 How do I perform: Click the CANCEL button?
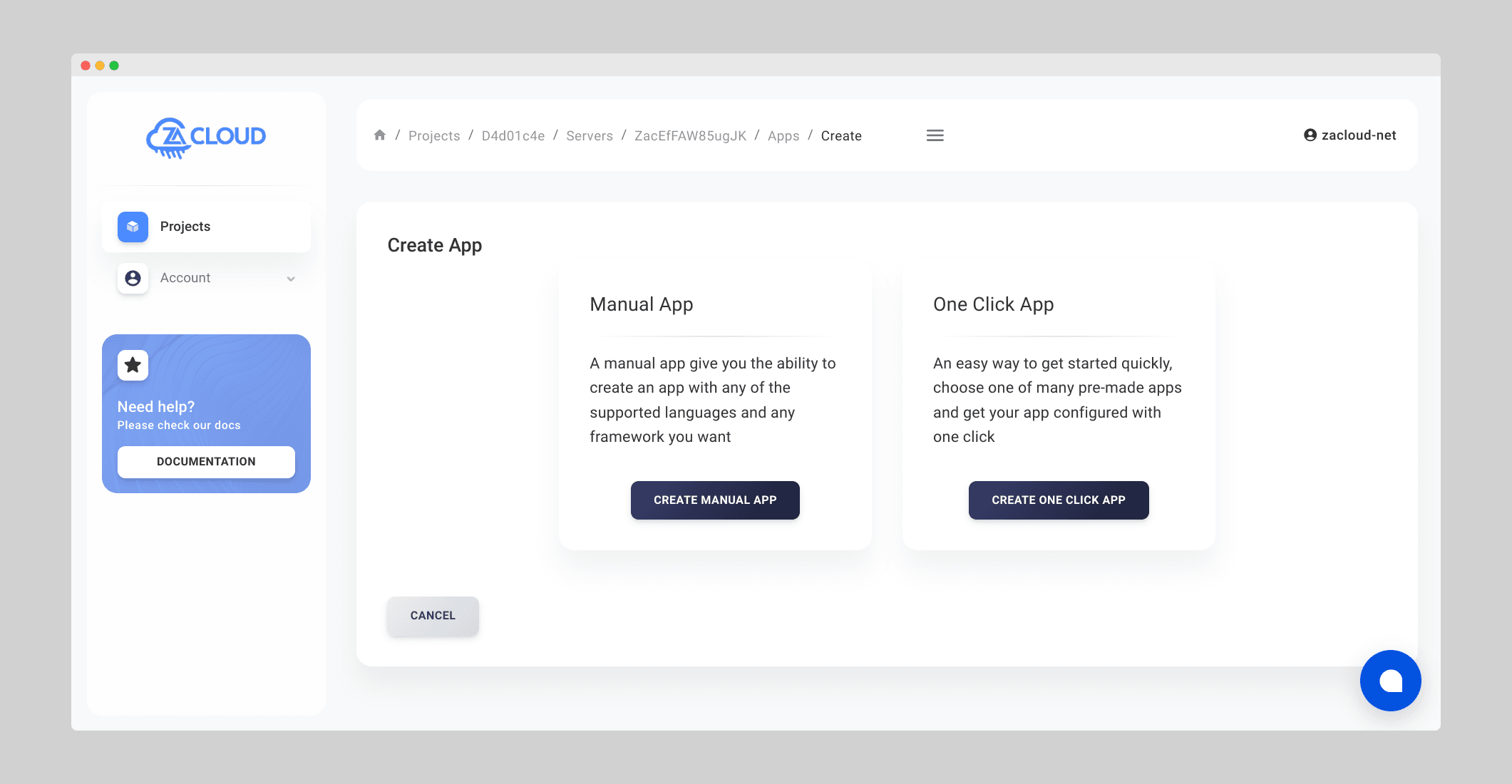(433, 615)
